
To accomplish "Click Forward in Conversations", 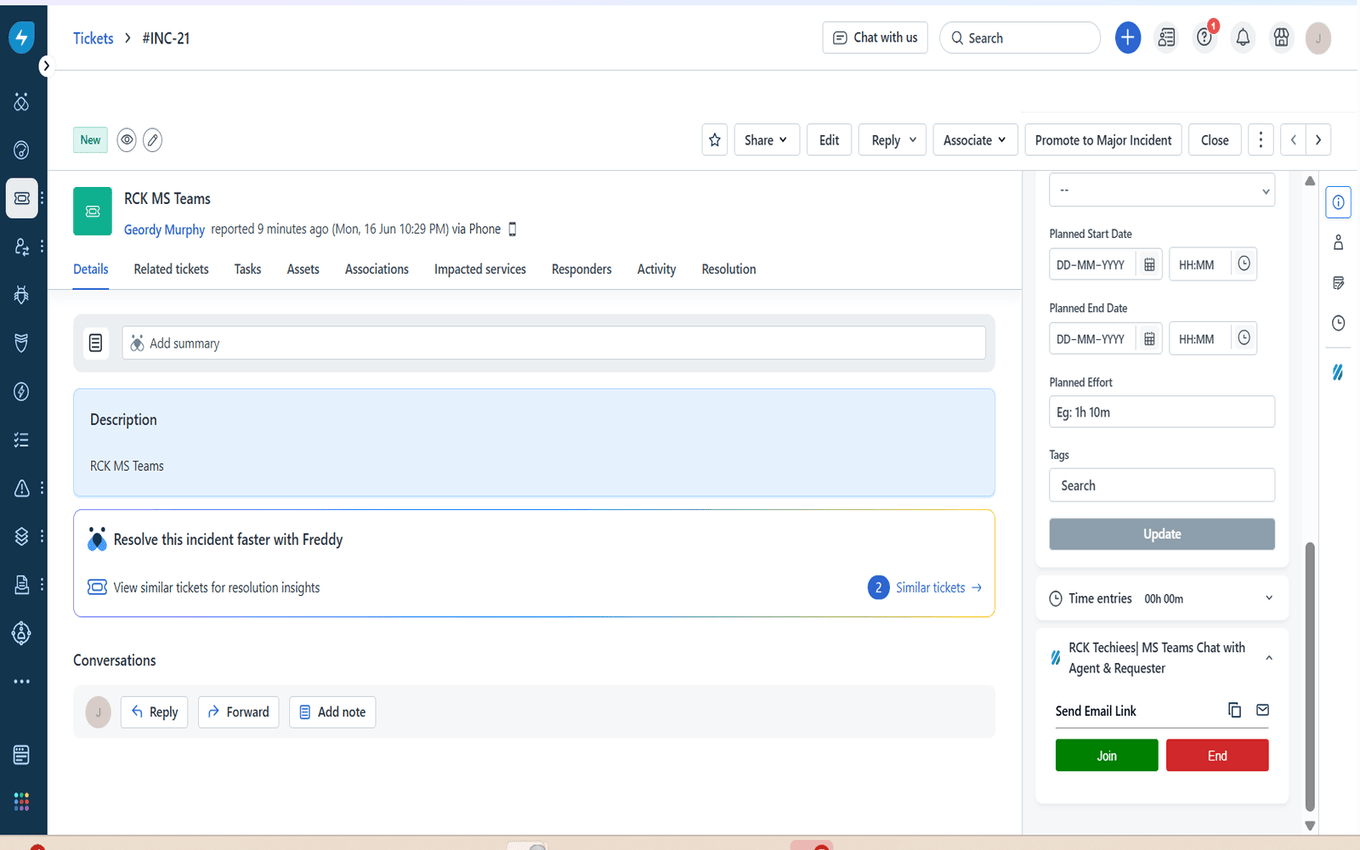I will (238, 712).
